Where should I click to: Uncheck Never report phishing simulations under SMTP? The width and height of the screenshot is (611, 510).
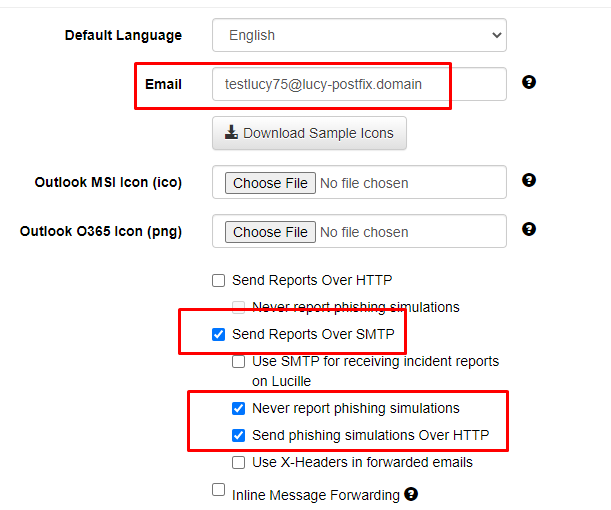(238, 408)
